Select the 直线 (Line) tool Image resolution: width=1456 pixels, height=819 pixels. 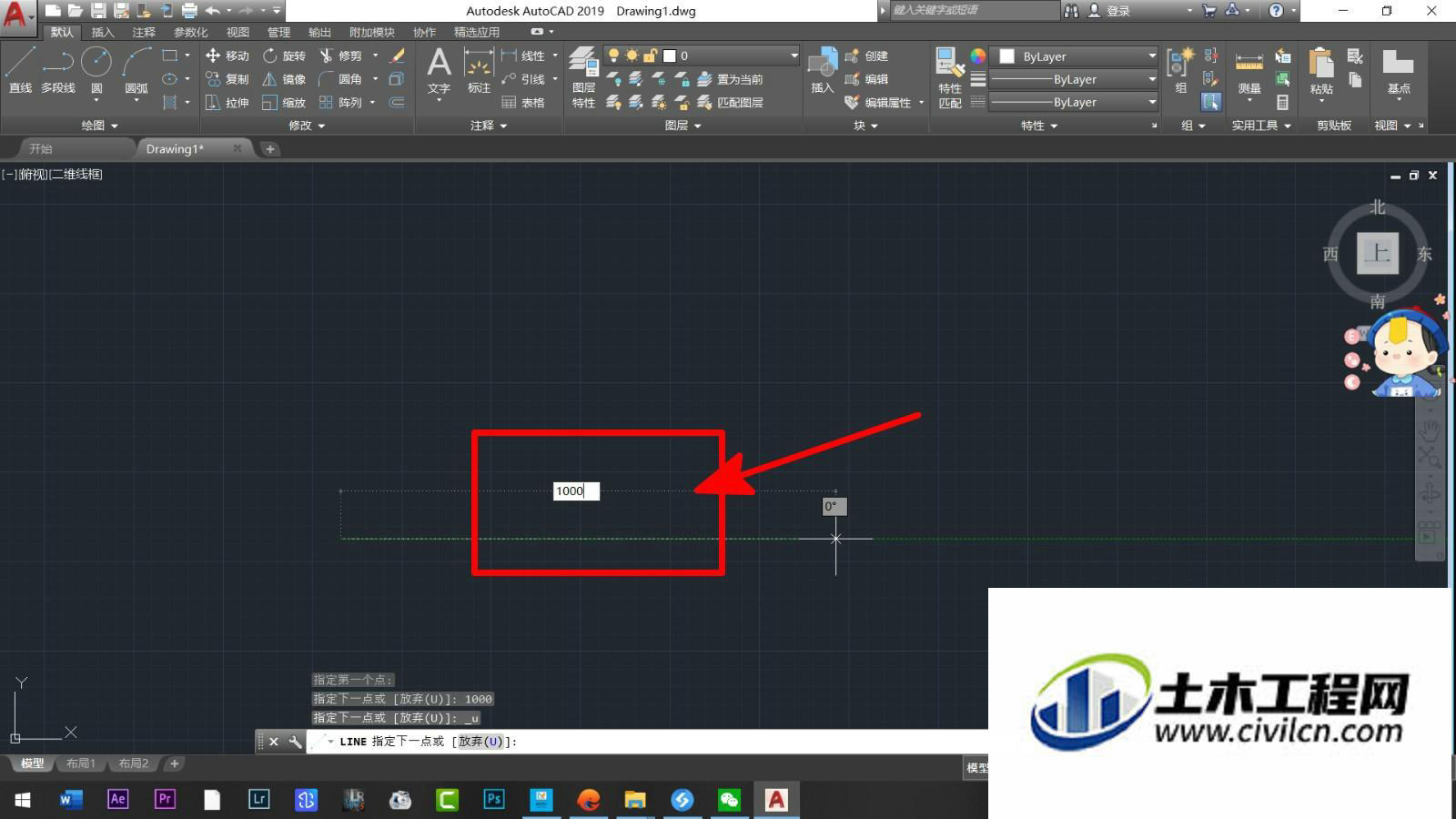(x=20, y=71)
